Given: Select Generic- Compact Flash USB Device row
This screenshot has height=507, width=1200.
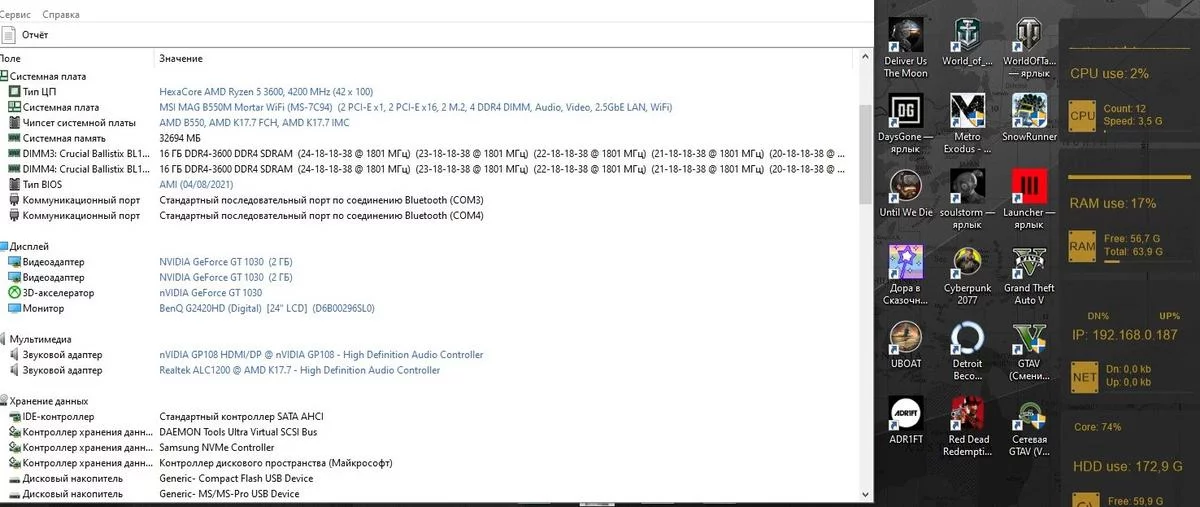Looking at the screenshot, I should click(236, 478).
